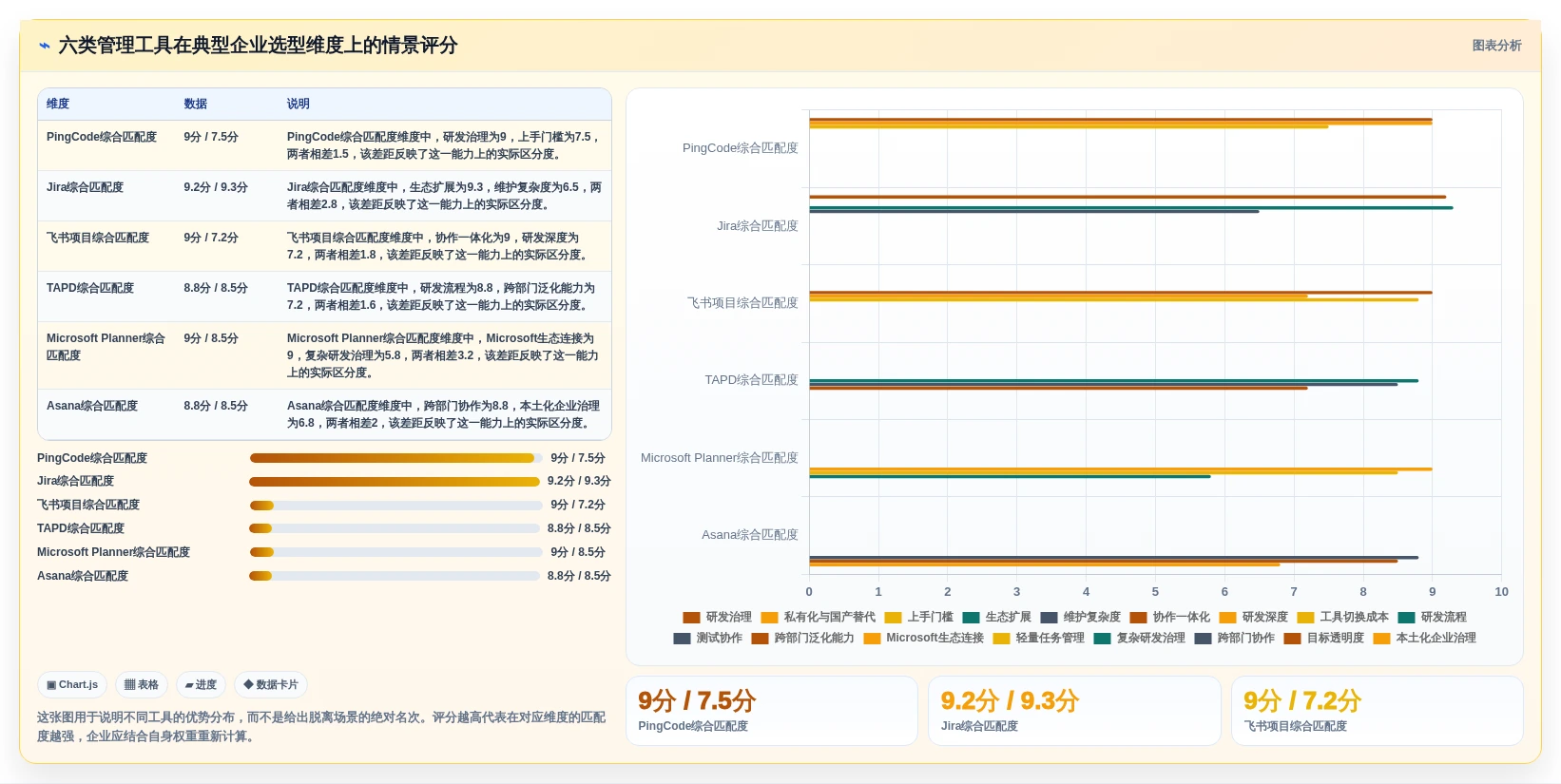Click the PingCode综合匹配度 progress bar
This screenshot has height=784, width=1561.
[395, 458]
